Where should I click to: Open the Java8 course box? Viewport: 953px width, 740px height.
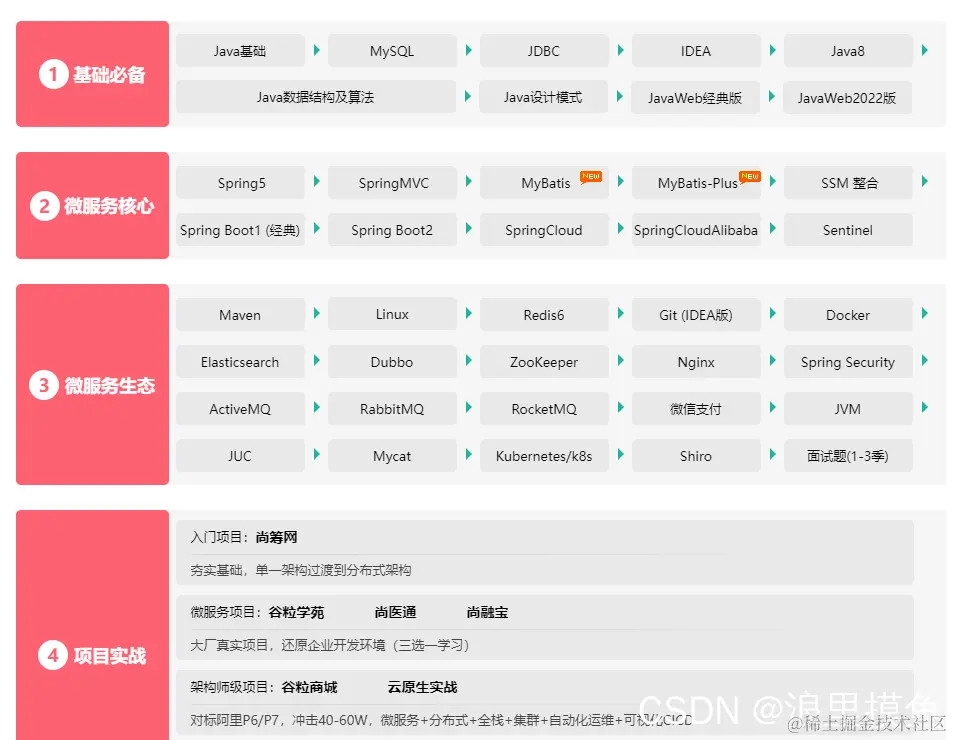[x=848, y=51]
